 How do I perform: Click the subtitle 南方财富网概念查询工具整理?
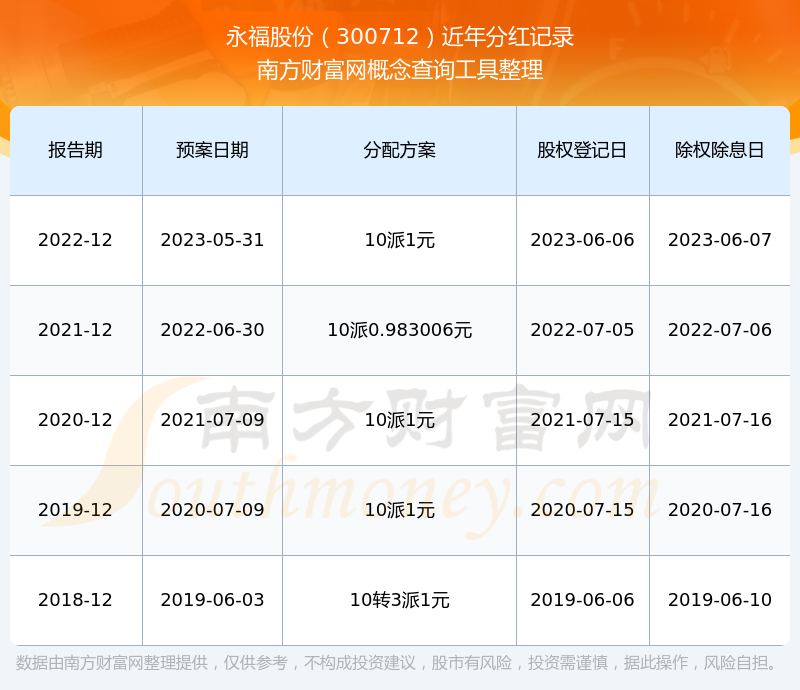click(400, 70)
